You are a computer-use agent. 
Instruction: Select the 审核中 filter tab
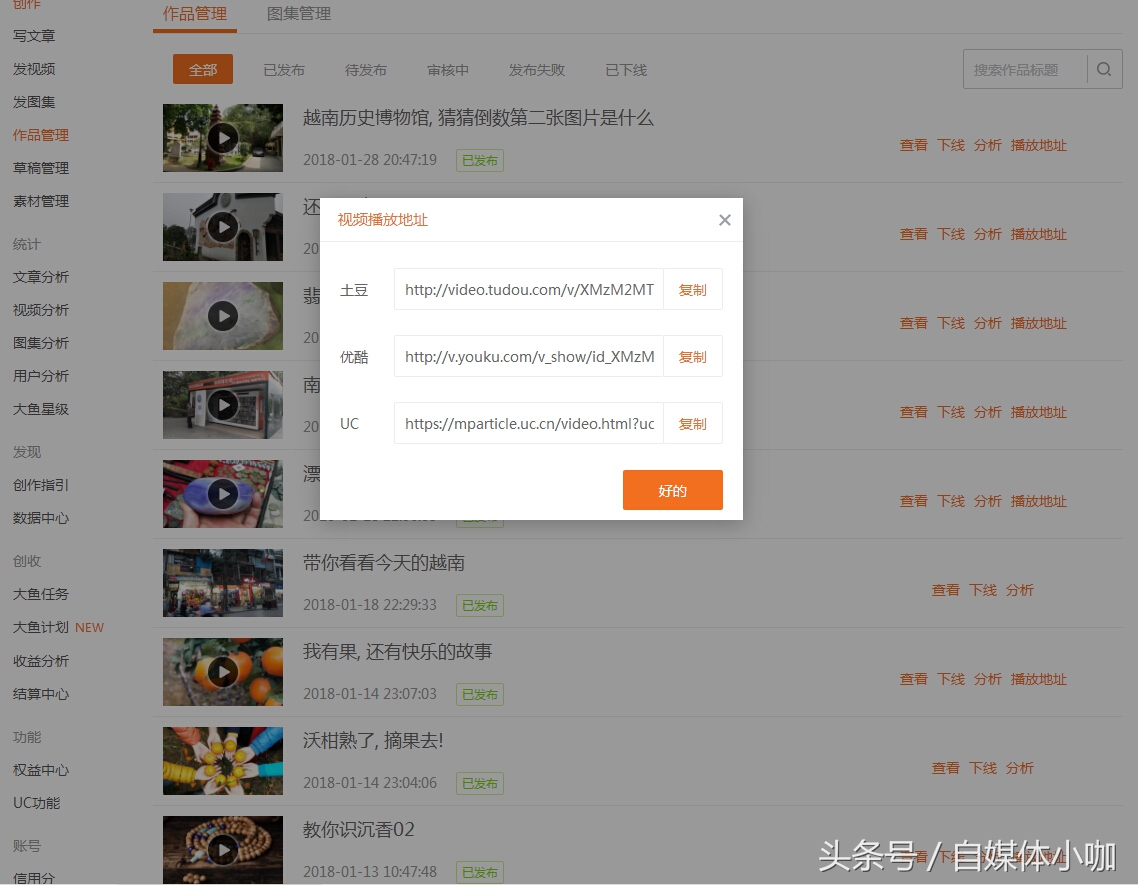click(447, 70)
